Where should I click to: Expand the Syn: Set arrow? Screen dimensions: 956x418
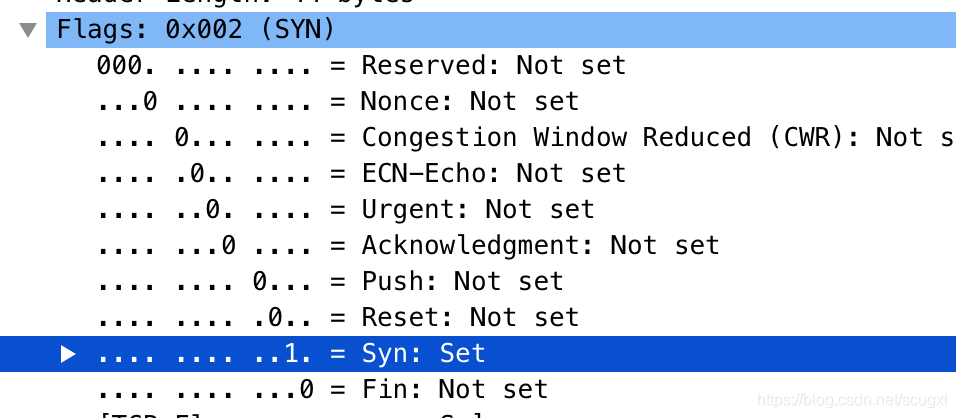pos(68,353)
